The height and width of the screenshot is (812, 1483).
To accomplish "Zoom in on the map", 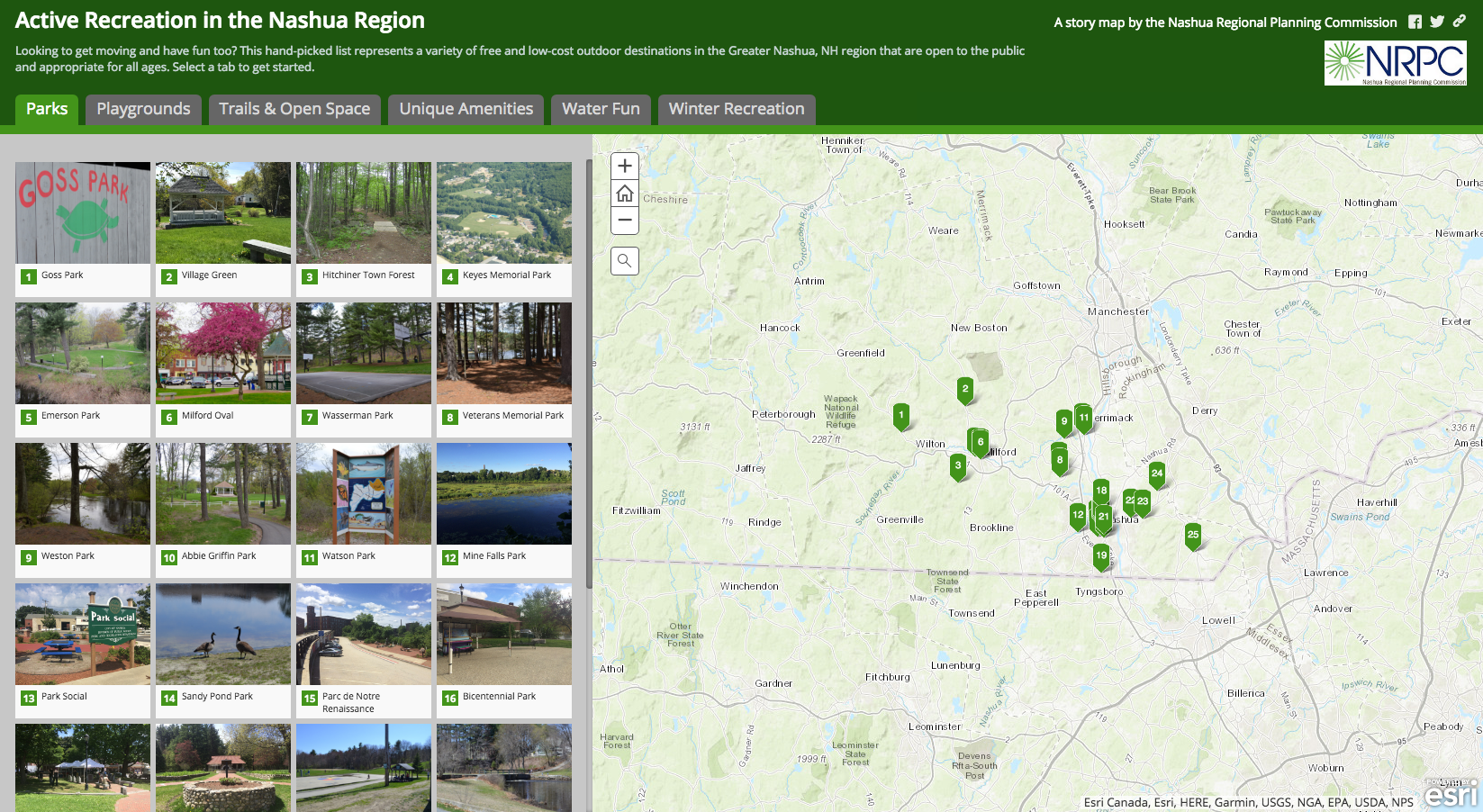I will [625, 166].
